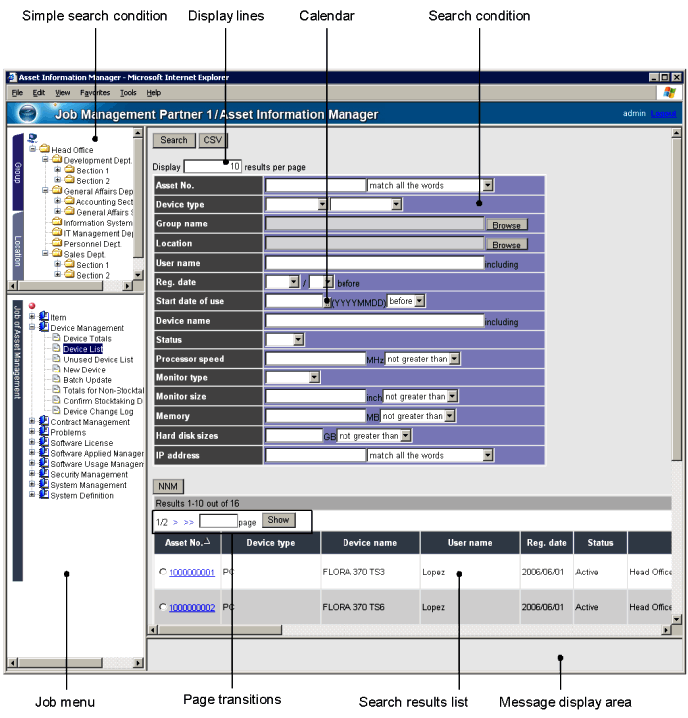The image size is (688, 718).
Task: Open the Edit menu
Action: tap(38, 92)
